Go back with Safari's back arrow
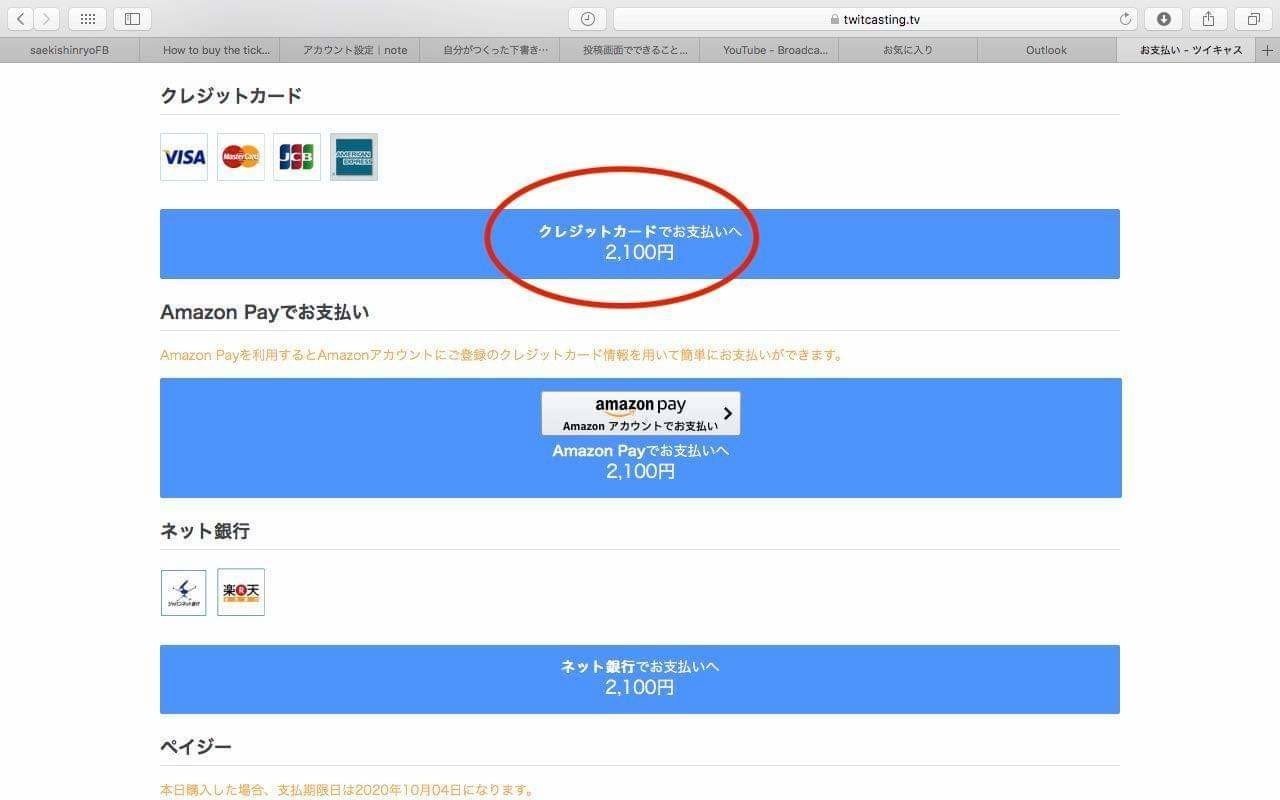Screen dimensions: 1280x800 pyautogui.click(x=21, y=19)
